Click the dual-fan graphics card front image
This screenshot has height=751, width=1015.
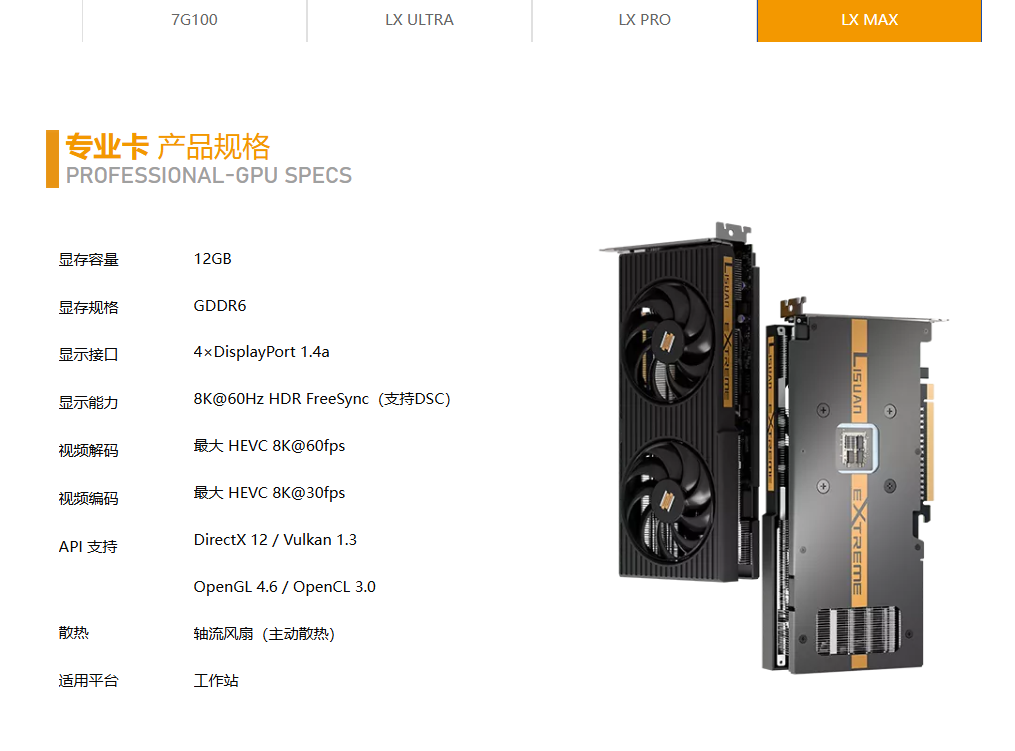[678, 403]
